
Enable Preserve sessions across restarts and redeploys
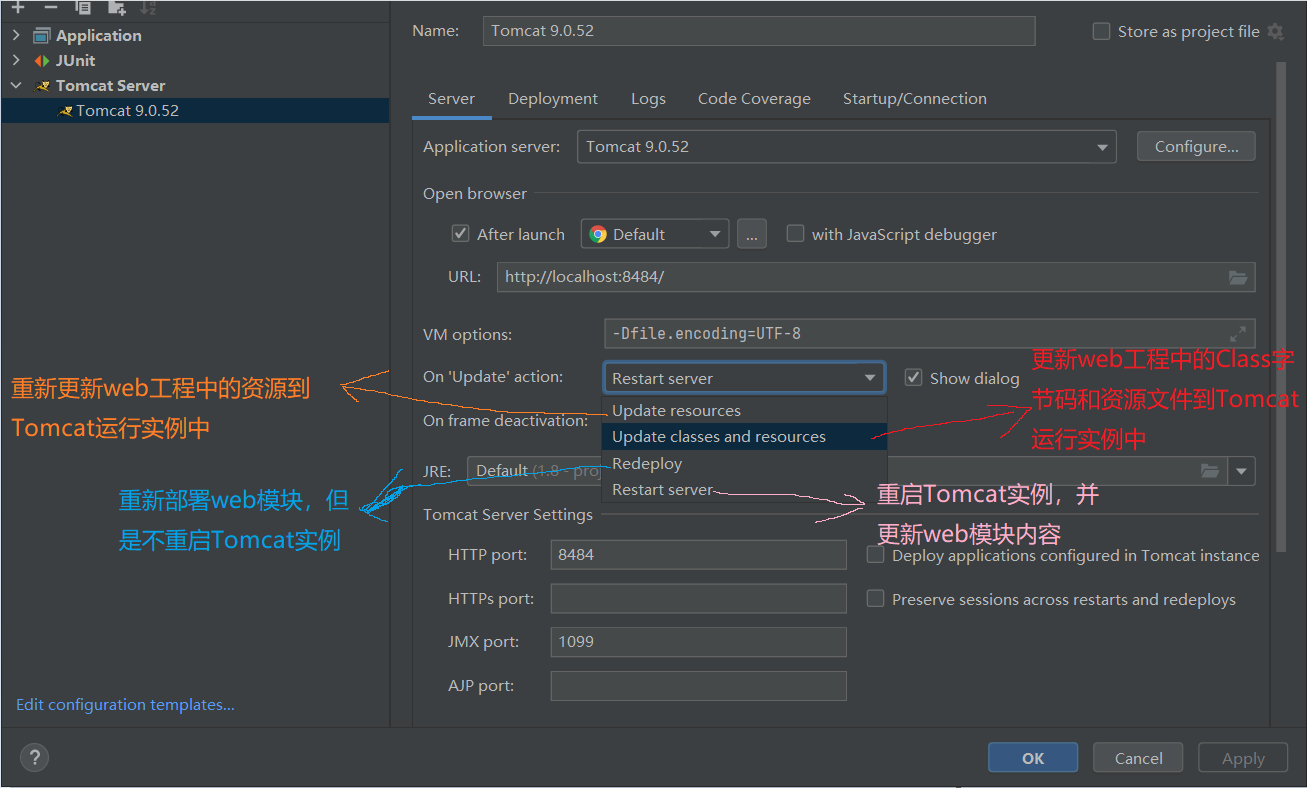point(875,599)
